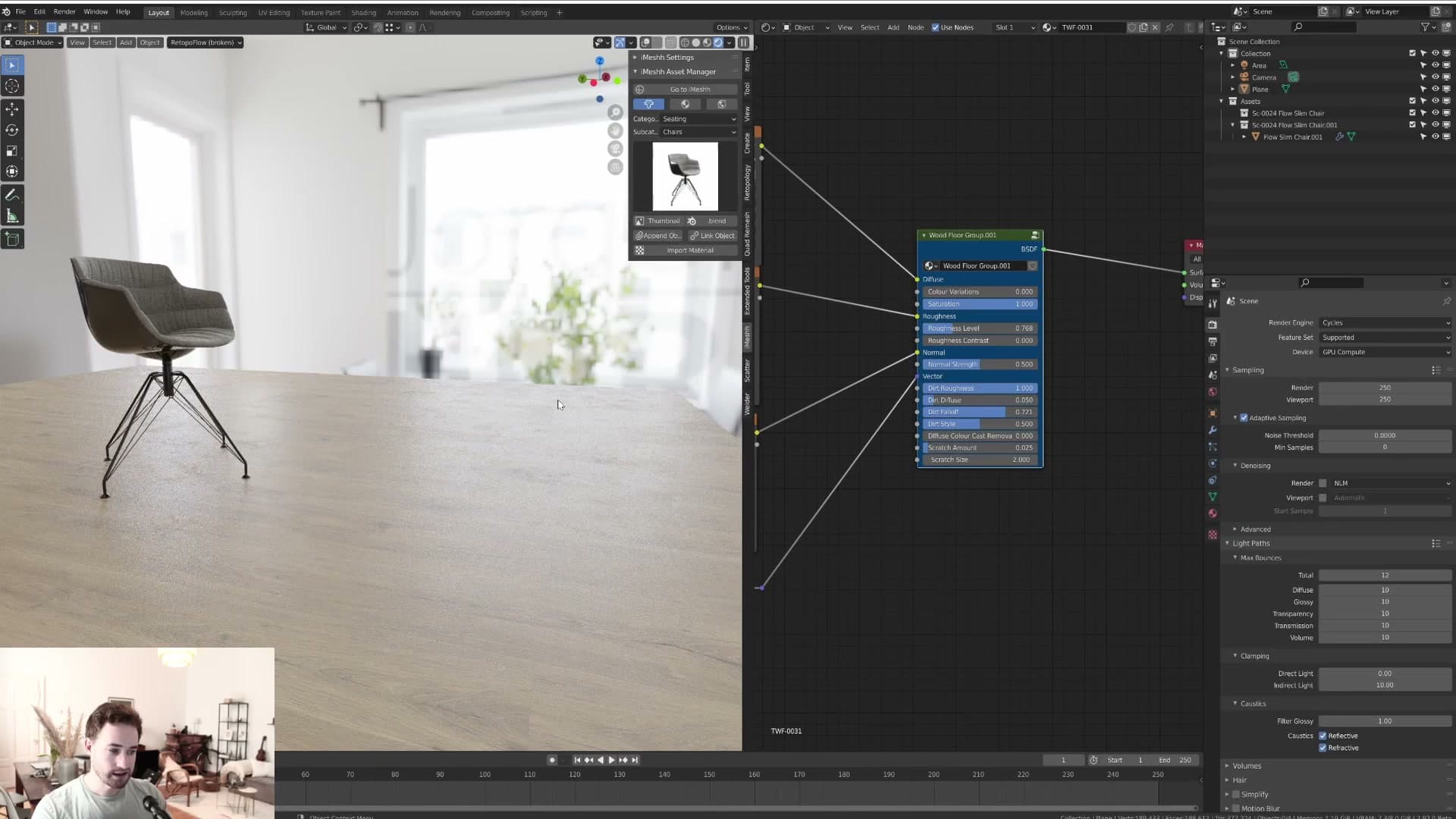Image resolution: width=1456 pixels, height=819 pixels.
Task: Click the Link Object button
Action: [x=712, y=236]
